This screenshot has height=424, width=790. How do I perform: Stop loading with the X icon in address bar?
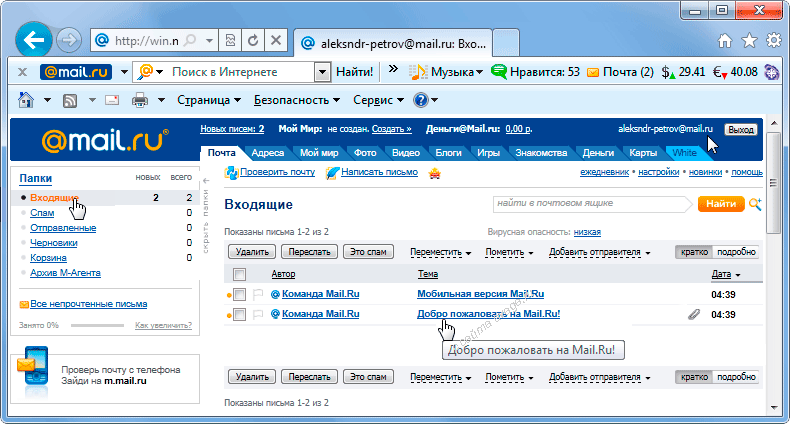click(x=276, y=40)
